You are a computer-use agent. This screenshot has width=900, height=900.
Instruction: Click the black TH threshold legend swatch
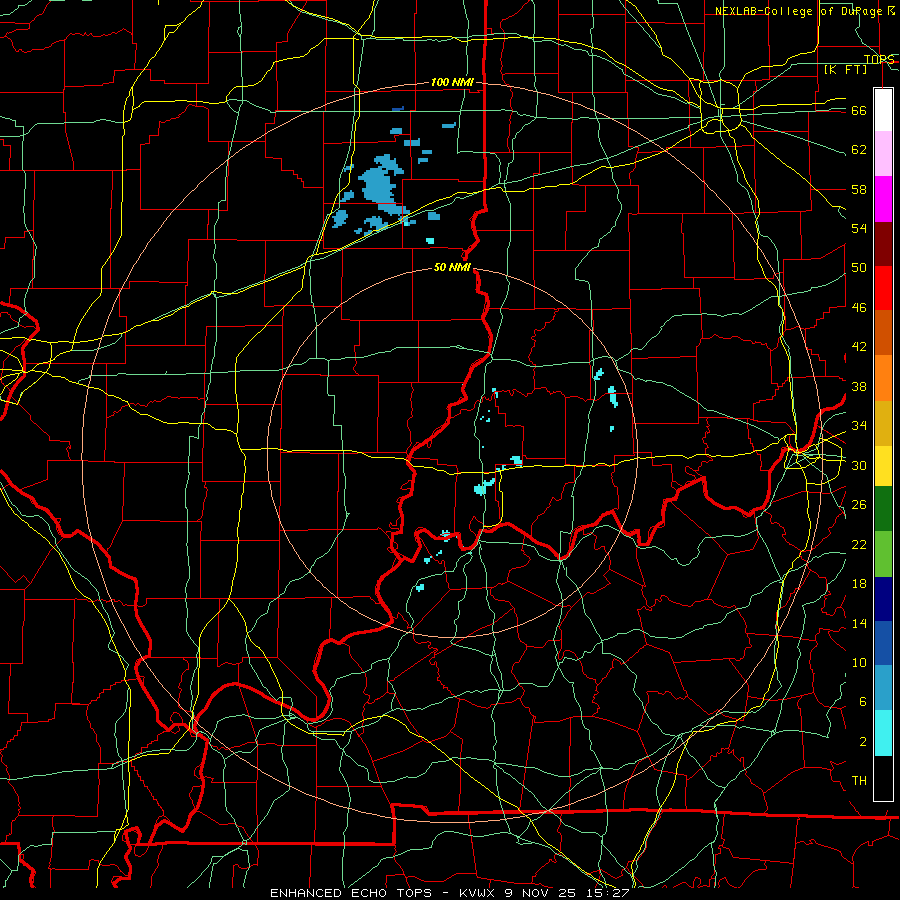(x=883, y=778)
